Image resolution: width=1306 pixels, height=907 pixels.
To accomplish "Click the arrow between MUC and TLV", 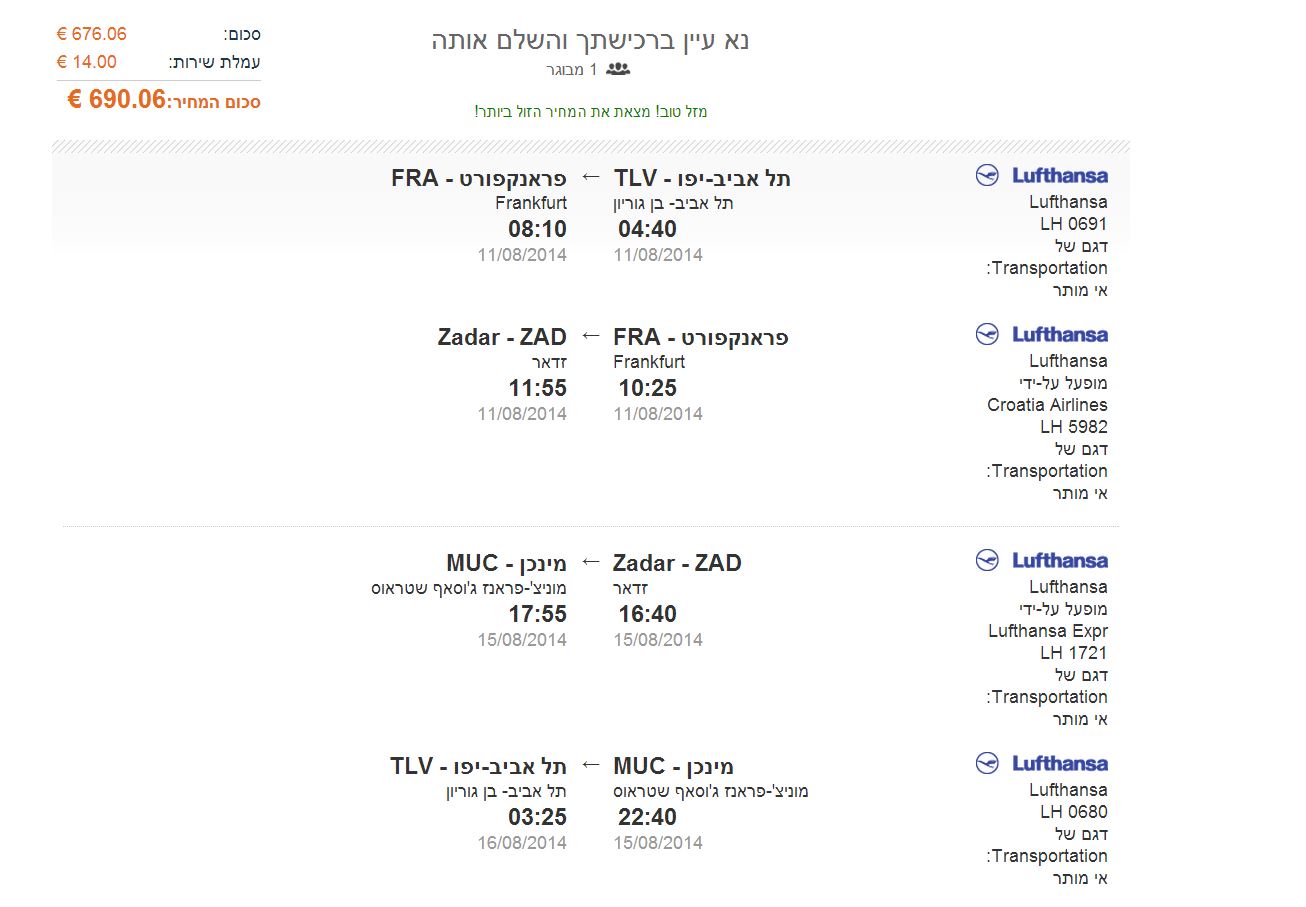I will tap(591, 765).
